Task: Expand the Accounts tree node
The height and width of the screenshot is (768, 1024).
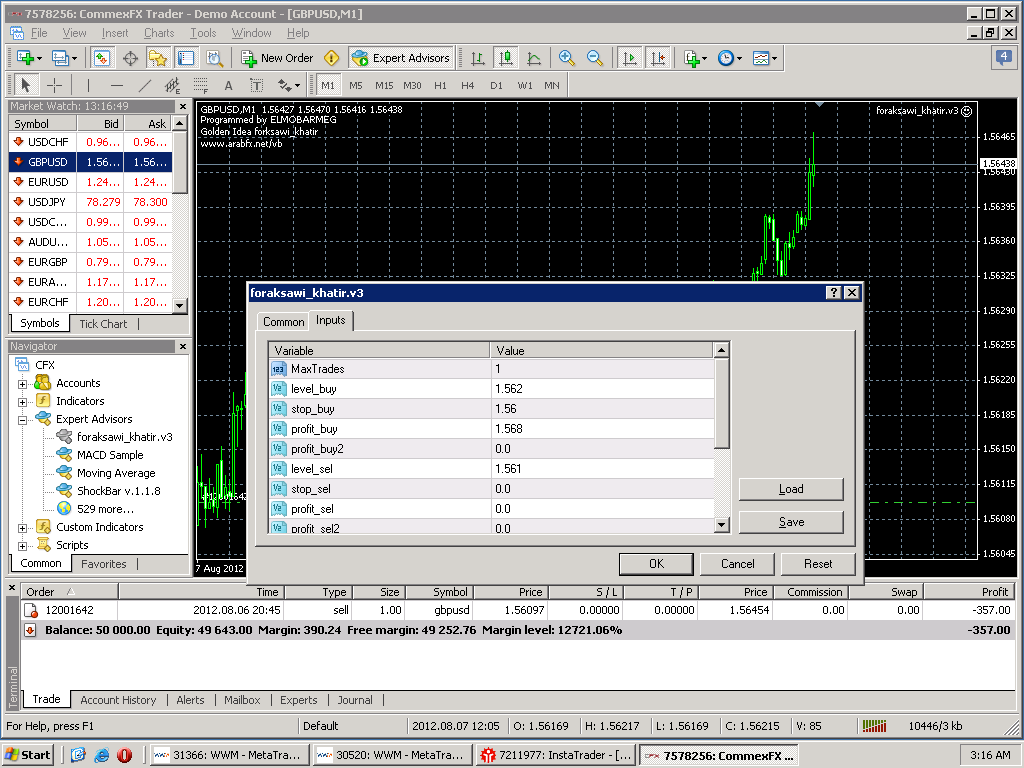Action: tap(22, 384)
